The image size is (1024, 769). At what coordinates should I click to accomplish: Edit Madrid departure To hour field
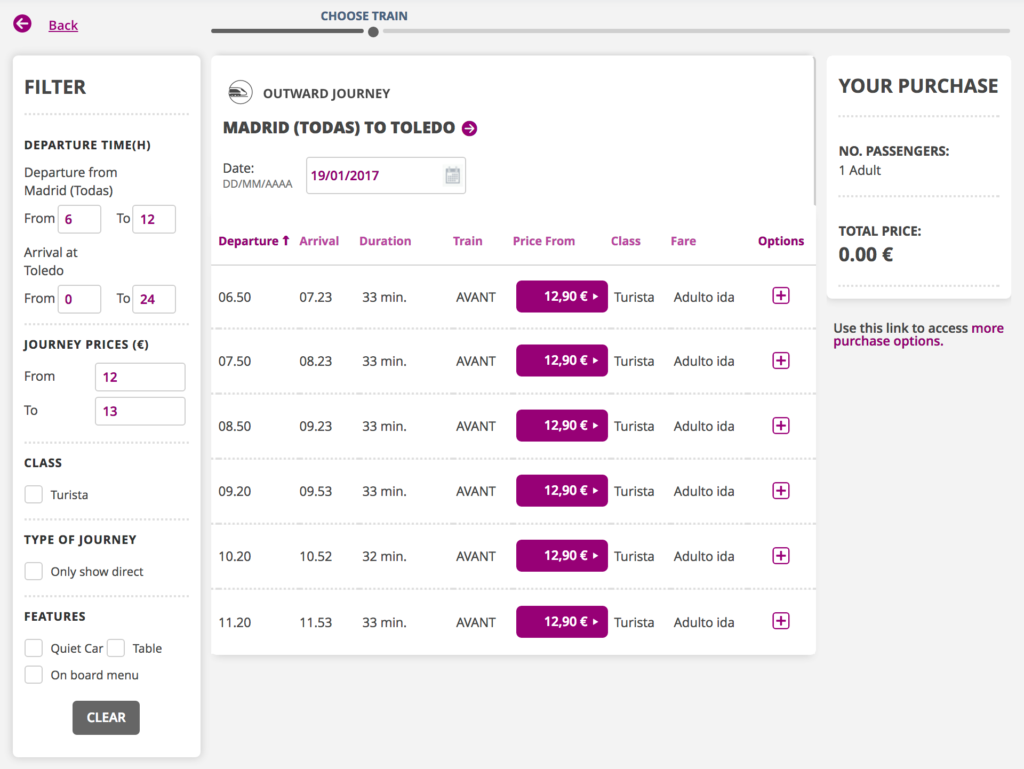pyautogui.click(x=154, y=219)
